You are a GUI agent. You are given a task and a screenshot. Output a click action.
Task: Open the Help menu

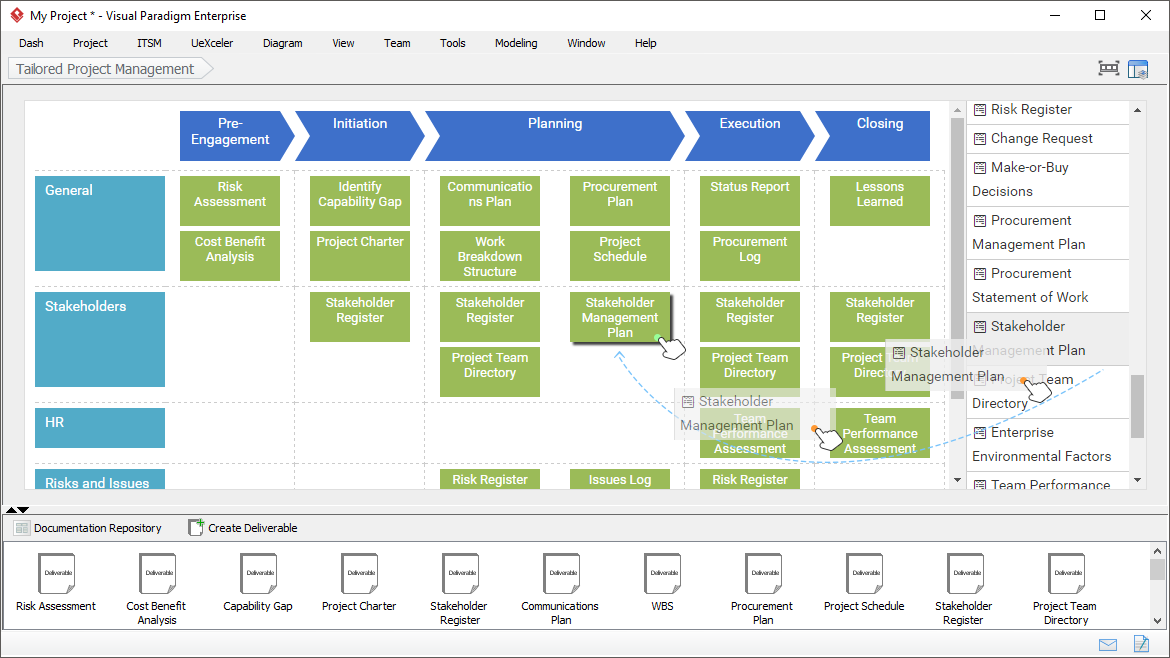[x=645, y=43]
